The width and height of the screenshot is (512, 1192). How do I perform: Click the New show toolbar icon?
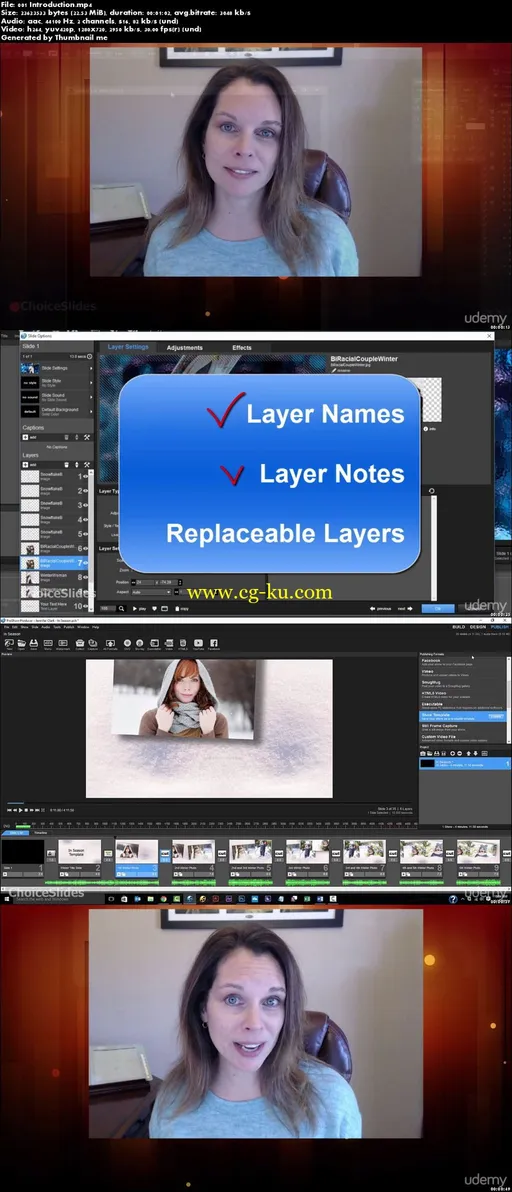pyautogui.click(x=9, y=644)
